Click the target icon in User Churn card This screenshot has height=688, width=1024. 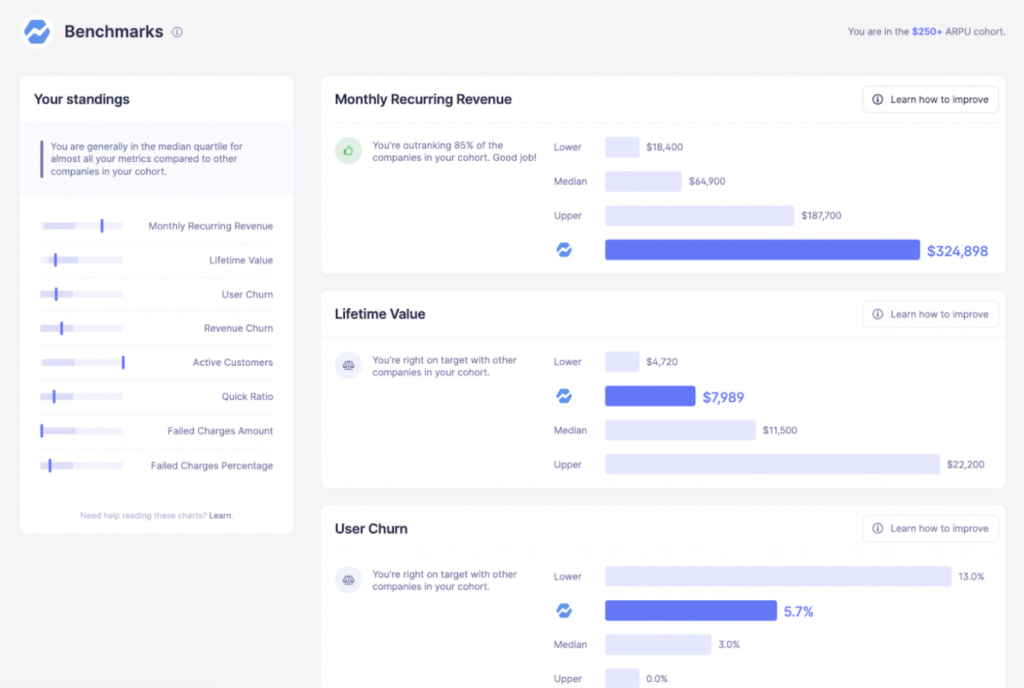[348, 580]
